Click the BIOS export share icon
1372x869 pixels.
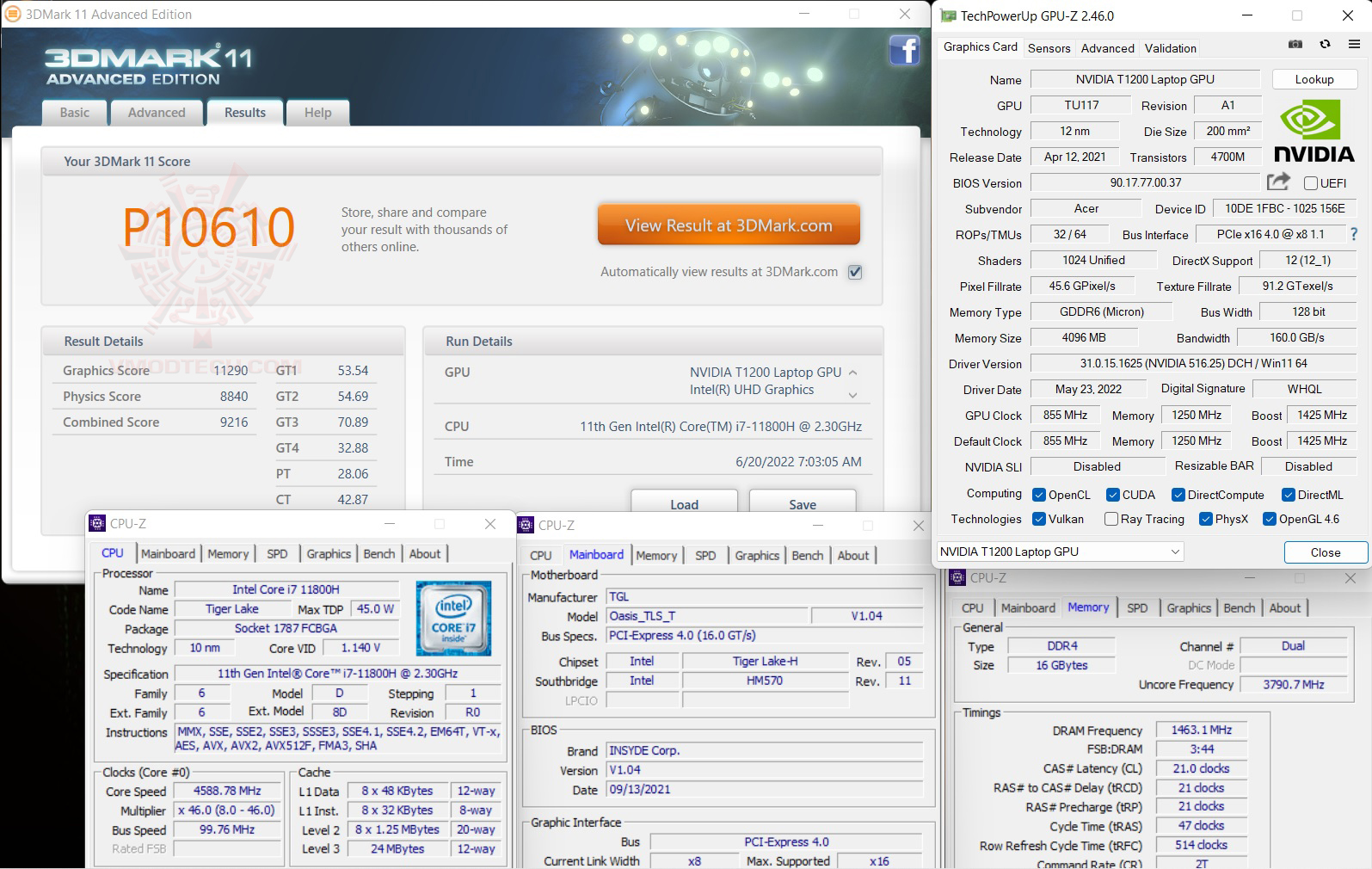click(x=1278, y=182)
